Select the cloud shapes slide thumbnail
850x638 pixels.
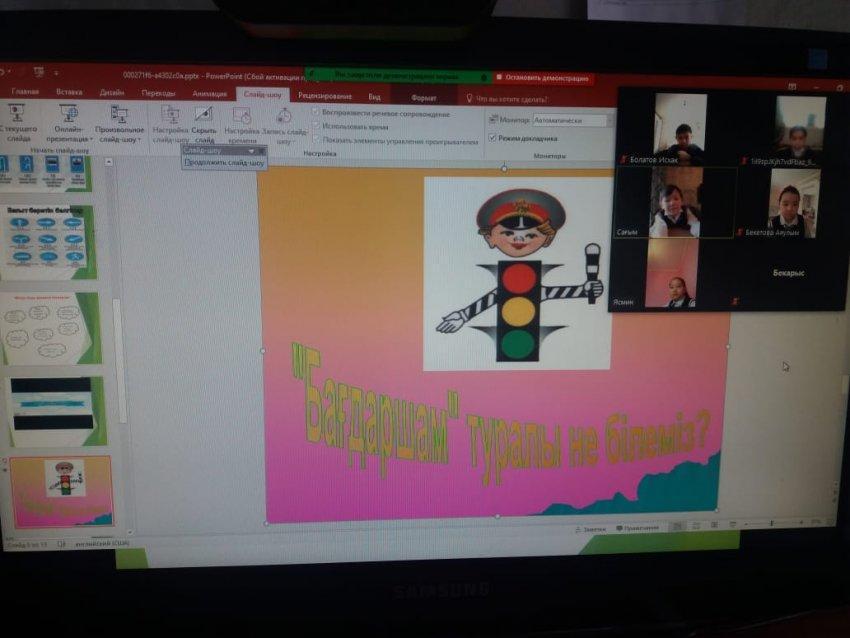point(50,328)
